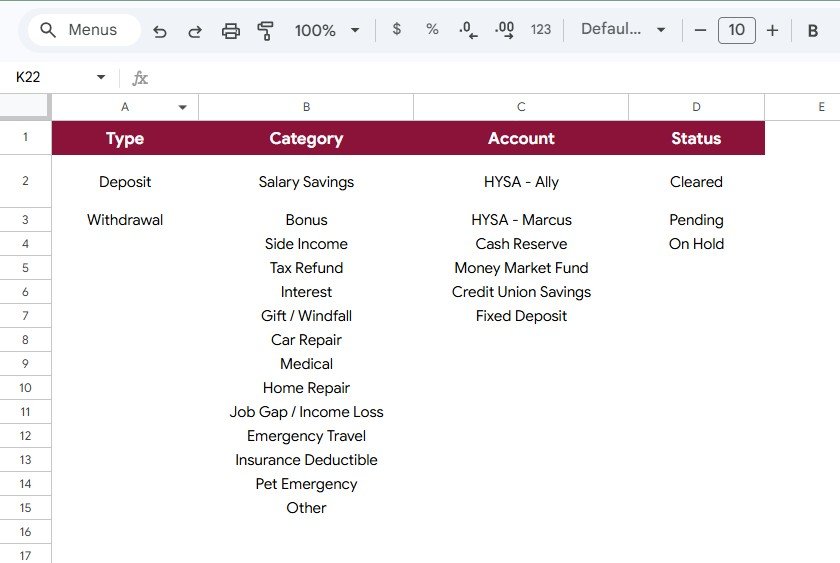The image size is (840, 563).
Task: Click the fx formula bar icon
Action: [x=140, y=78]
